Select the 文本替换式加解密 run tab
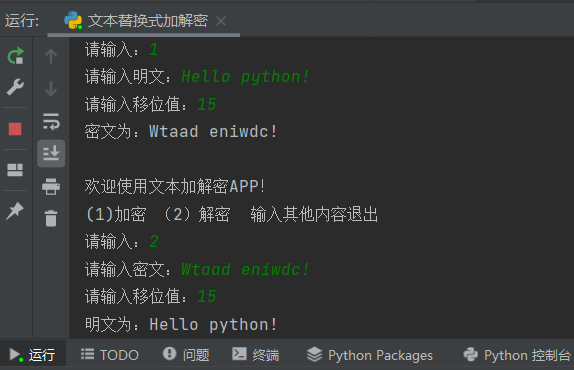This screenshot has height=370, width=574. coord(137,20)
